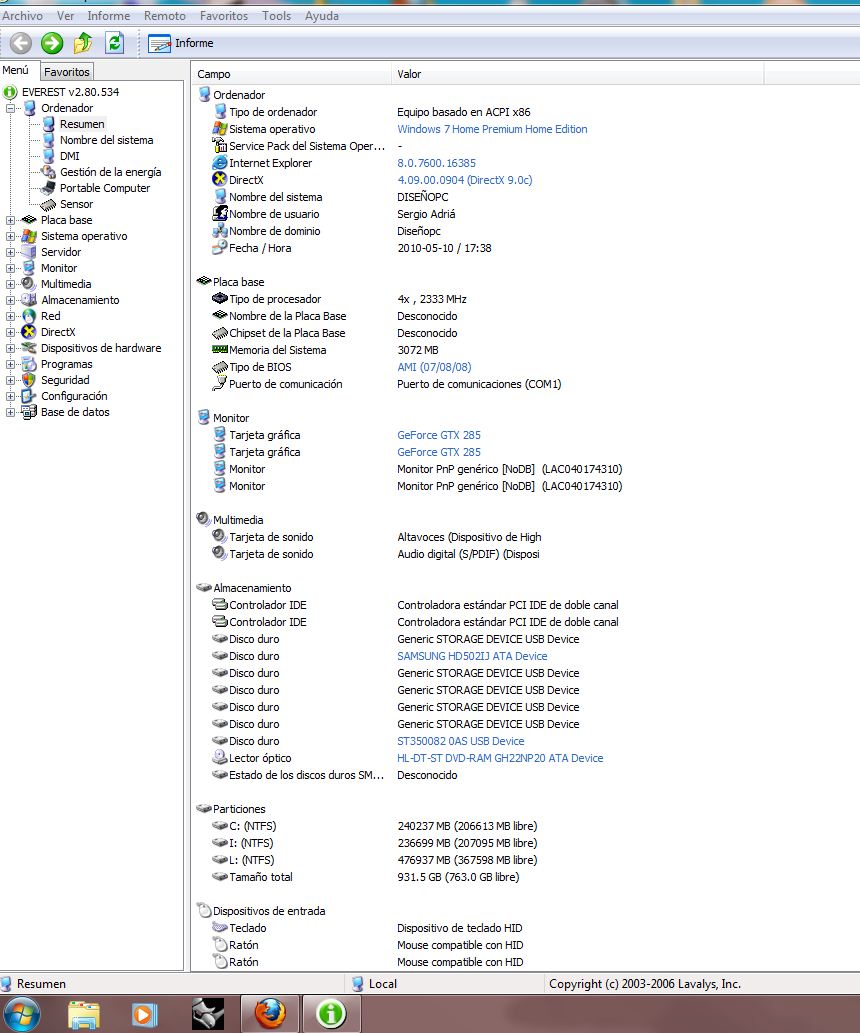The width and height of the screenshot is (860, 1033).
Task: Open ST350082 0AS USB Device link
Action: (461, 741)
